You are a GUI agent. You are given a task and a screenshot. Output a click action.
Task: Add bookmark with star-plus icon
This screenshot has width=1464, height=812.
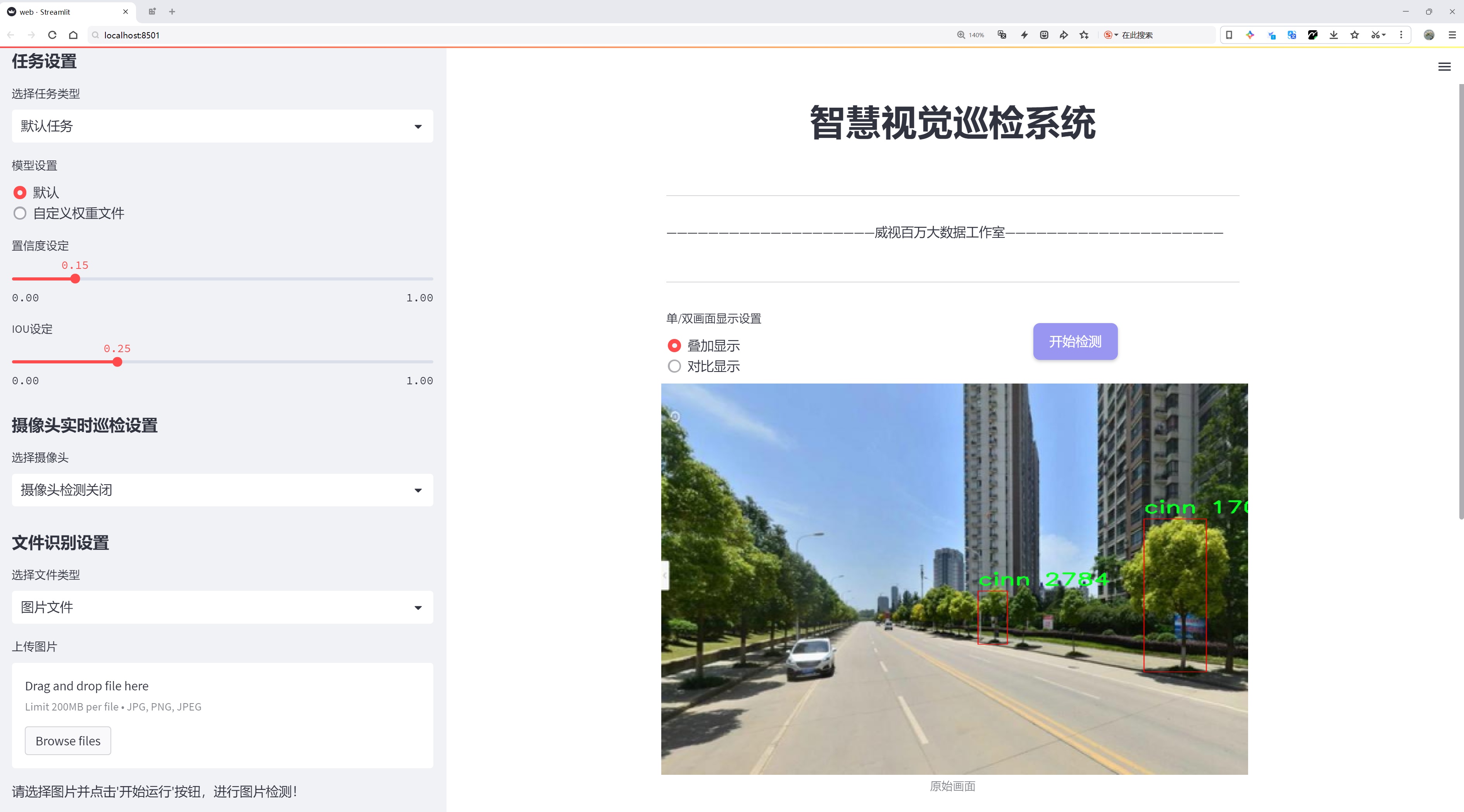1085,35
